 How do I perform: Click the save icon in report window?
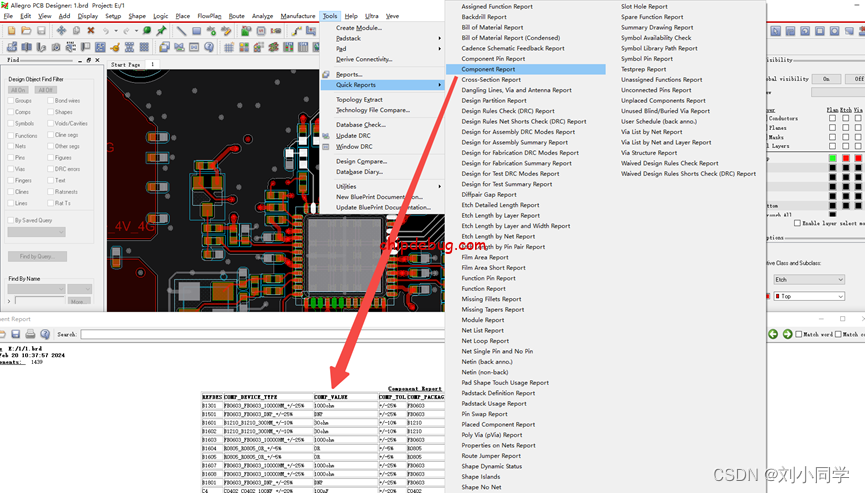pyautogui.click(x=16, y=334)
